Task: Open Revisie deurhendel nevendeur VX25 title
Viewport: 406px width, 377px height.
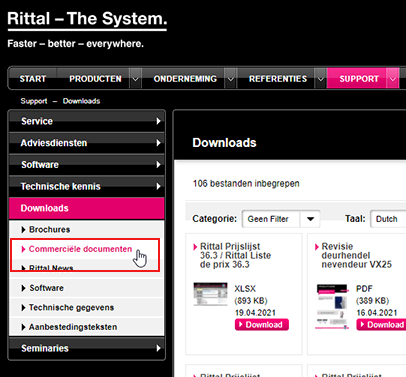Action: tap(357, 255)
